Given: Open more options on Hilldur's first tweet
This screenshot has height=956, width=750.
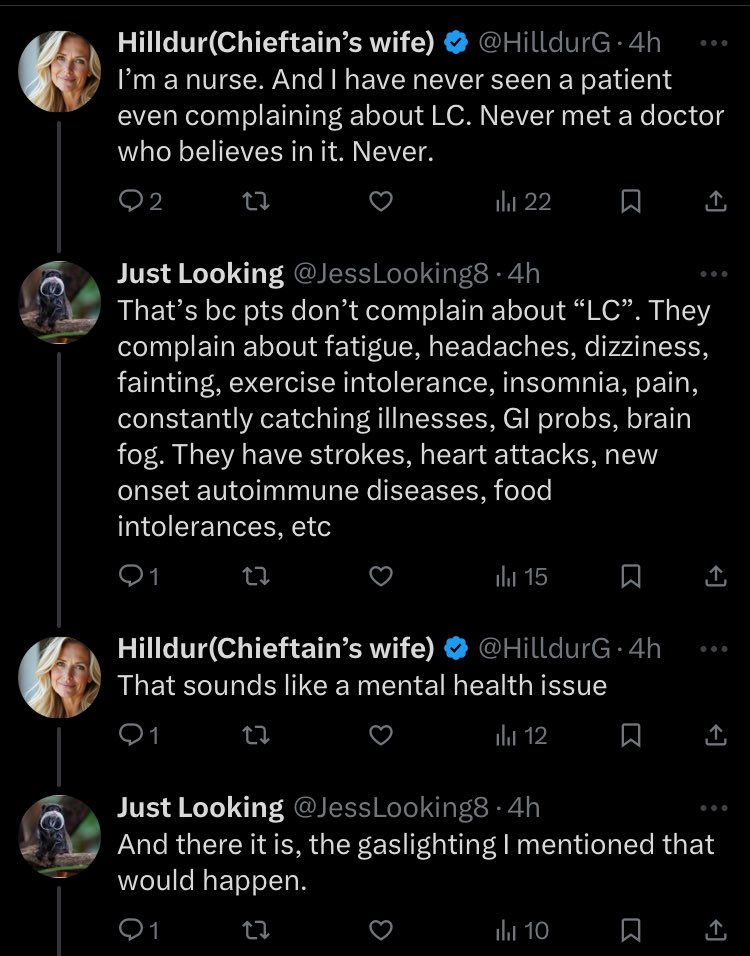Looking at the screenshot, I should 714,43.
